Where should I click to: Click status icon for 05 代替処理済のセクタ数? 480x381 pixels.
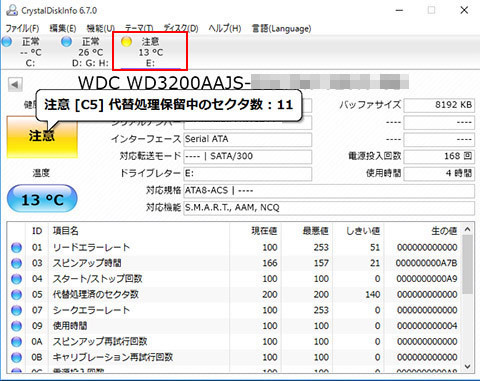click(16, 295)
